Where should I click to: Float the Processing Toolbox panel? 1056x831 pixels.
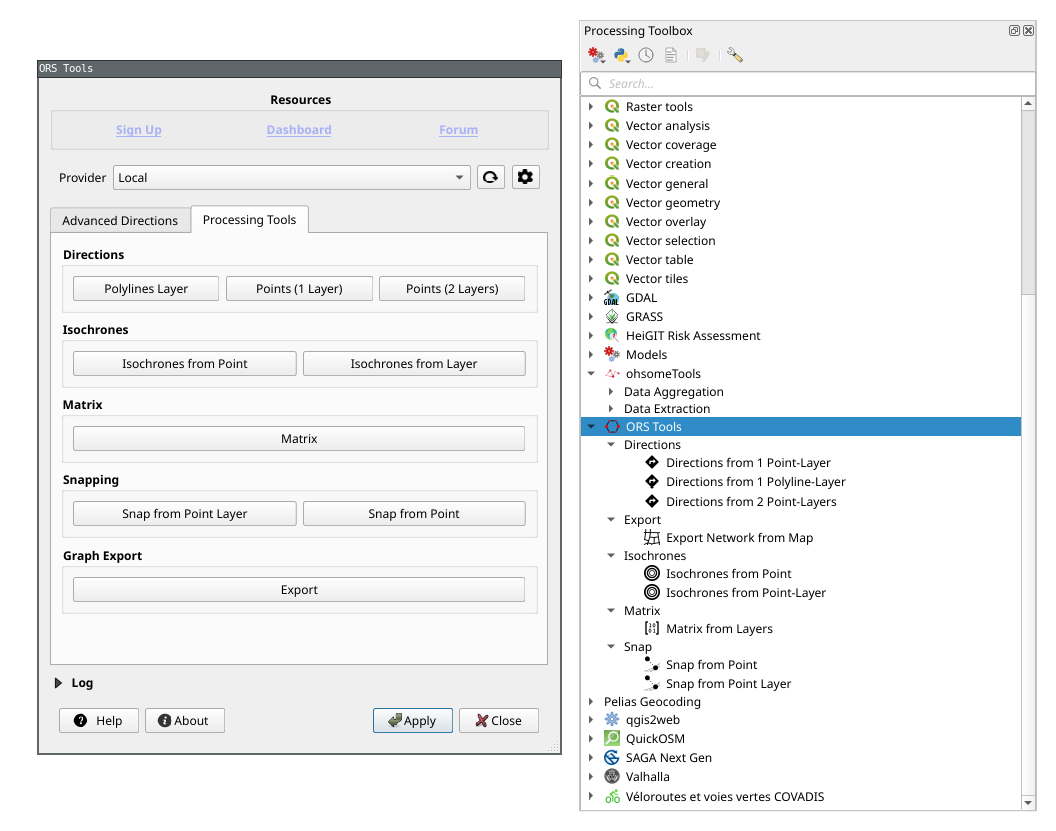coord(1014,31)
